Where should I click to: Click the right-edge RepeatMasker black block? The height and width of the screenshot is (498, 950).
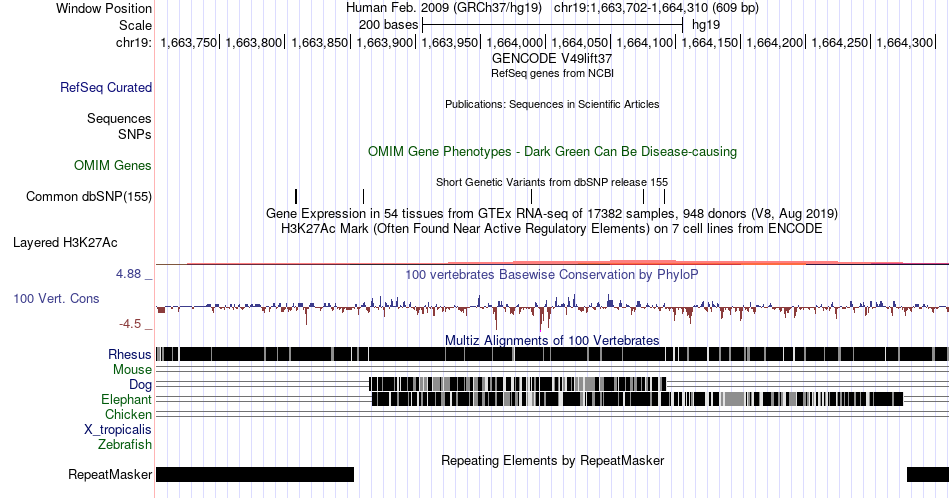click(928, 474)
